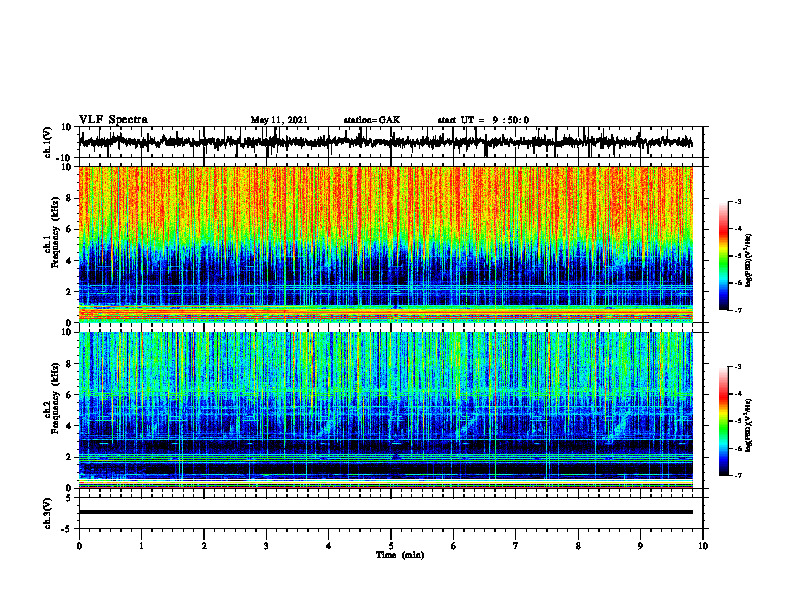Viewport: 792px width, 612px height.
Task: Click the '-3' label on ch.1 color scale
Action: point(738,201)
